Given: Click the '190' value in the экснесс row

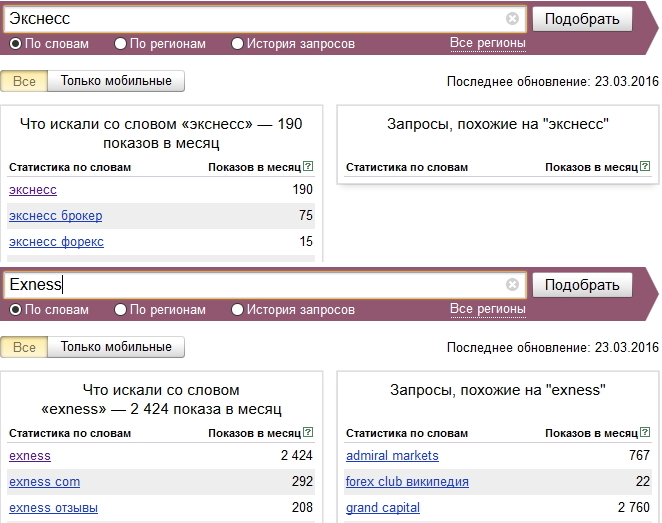Looking at the screenshot, I should (x=303, y=190).
